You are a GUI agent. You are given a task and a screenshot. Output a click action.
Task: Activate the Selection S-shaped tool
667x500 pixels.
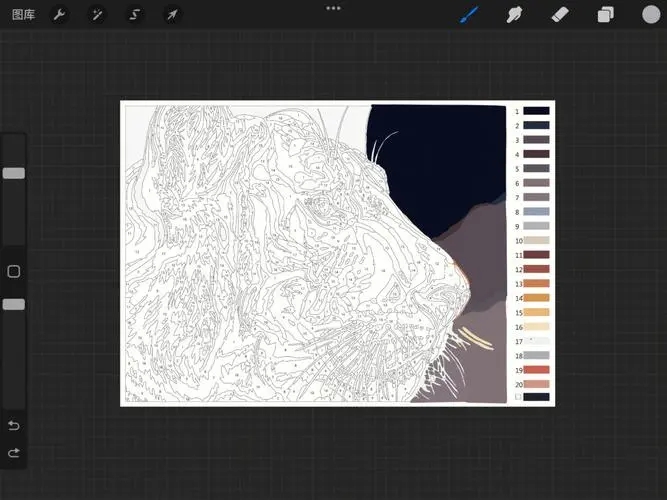point(134,14)
